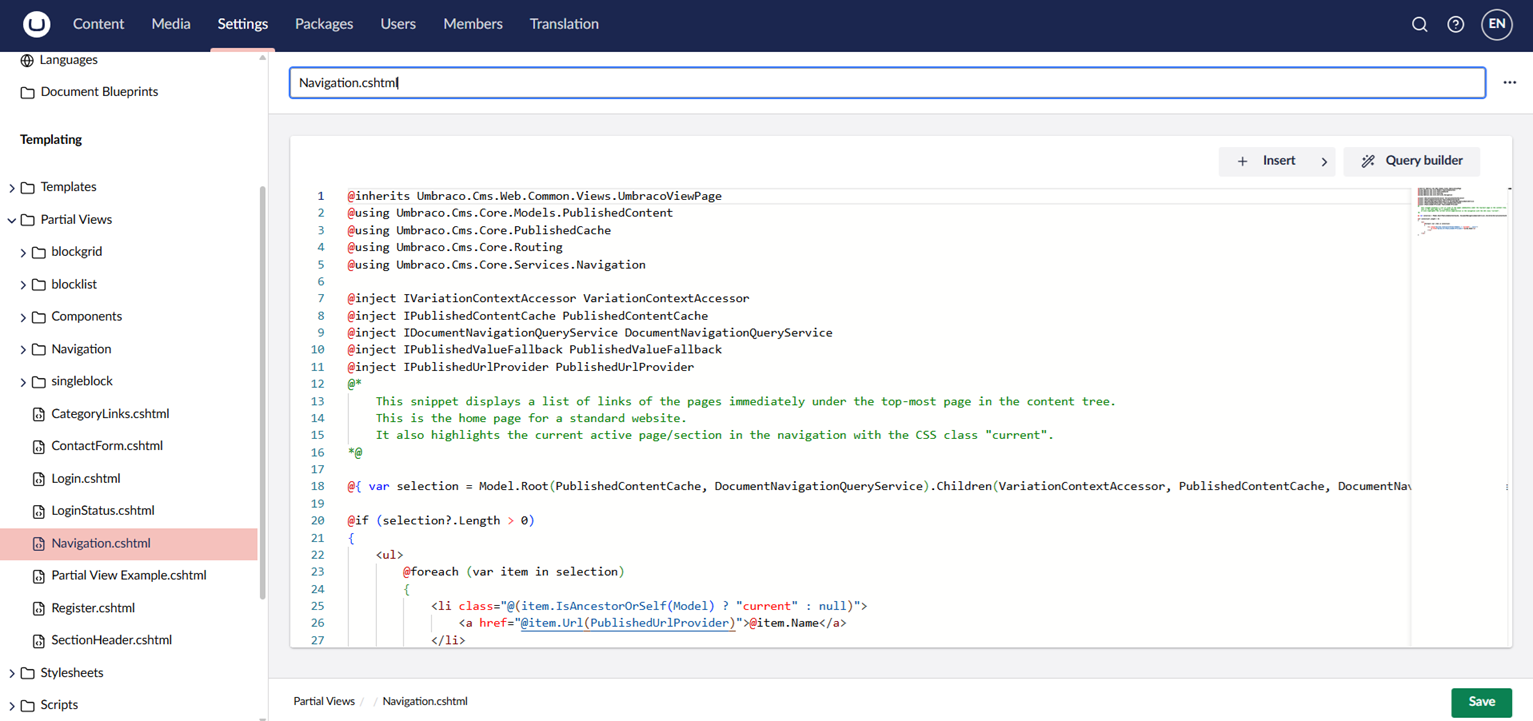Click the Partial Views breadcrumb link
This screenshot has width=1533, height=721.
click(323, 702)
